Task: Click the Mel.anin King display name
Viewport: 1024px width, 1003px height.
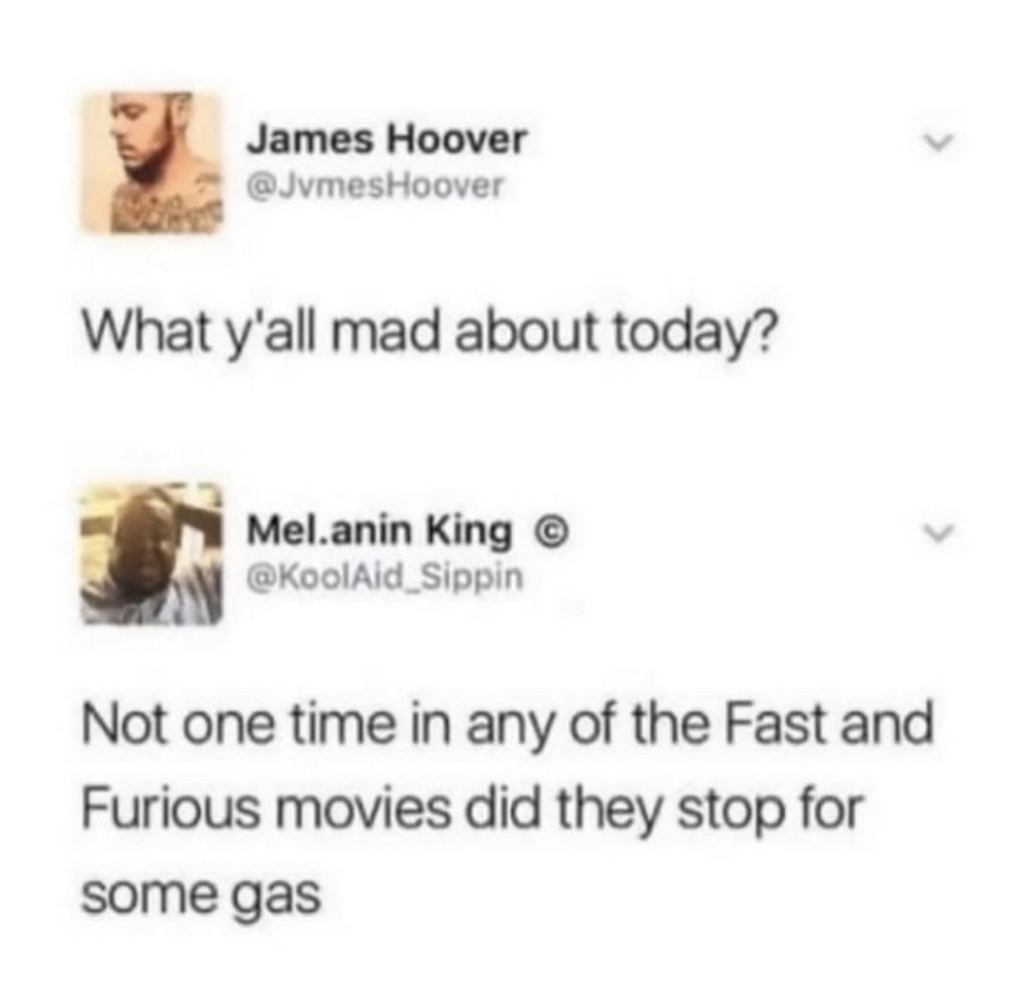Action: point(380,530)
